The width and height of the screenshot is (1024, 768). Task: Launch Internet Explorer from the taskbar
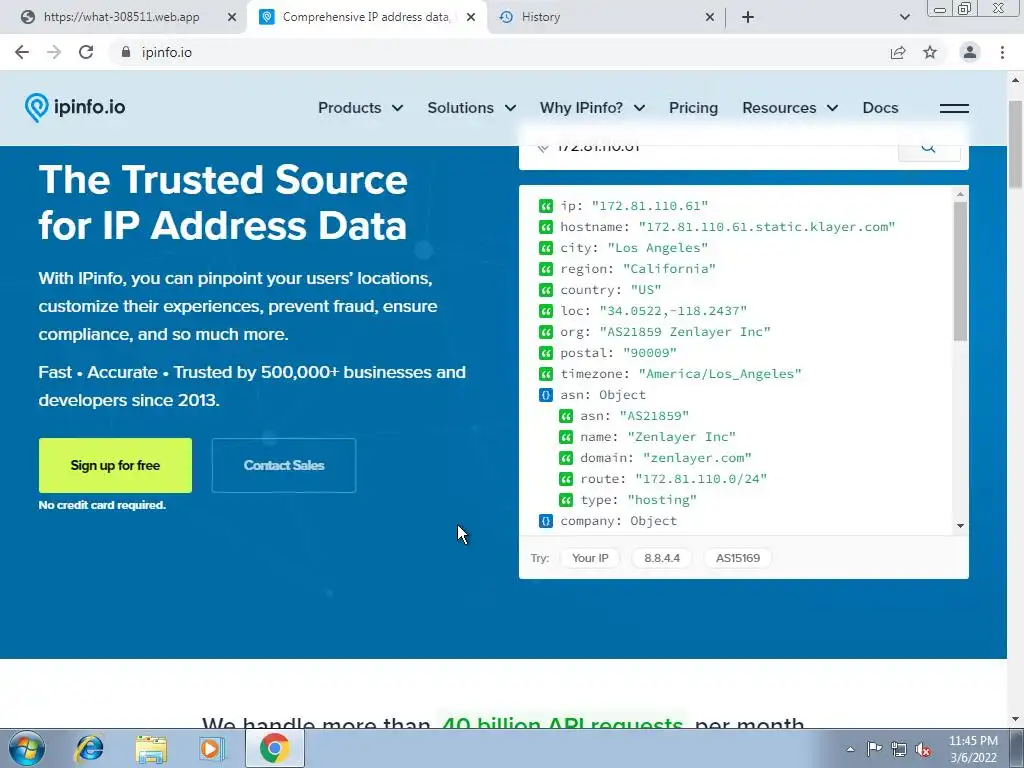(89, 748)
